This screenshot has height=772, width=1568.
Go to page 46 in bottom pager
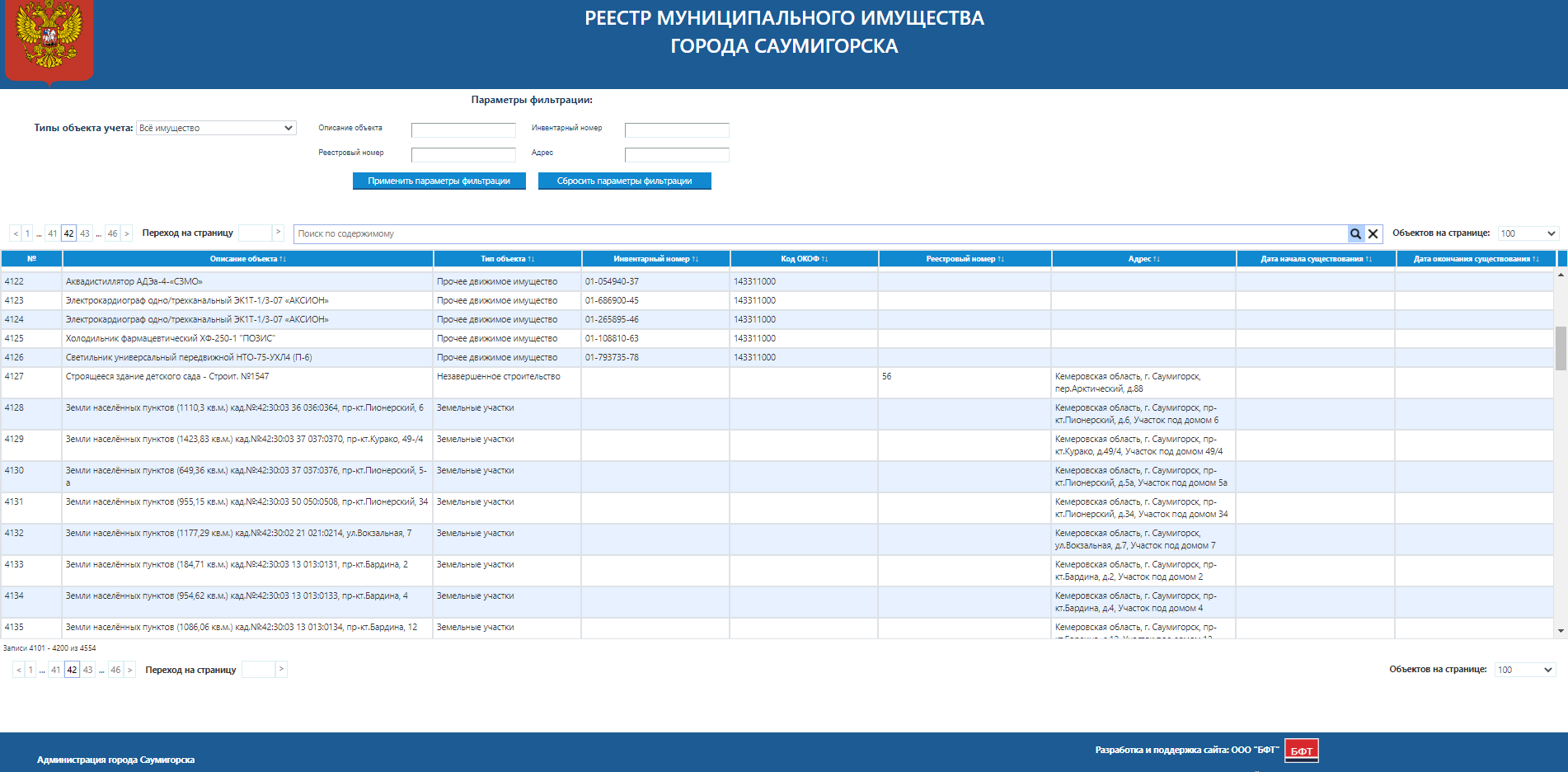(116, 670)
